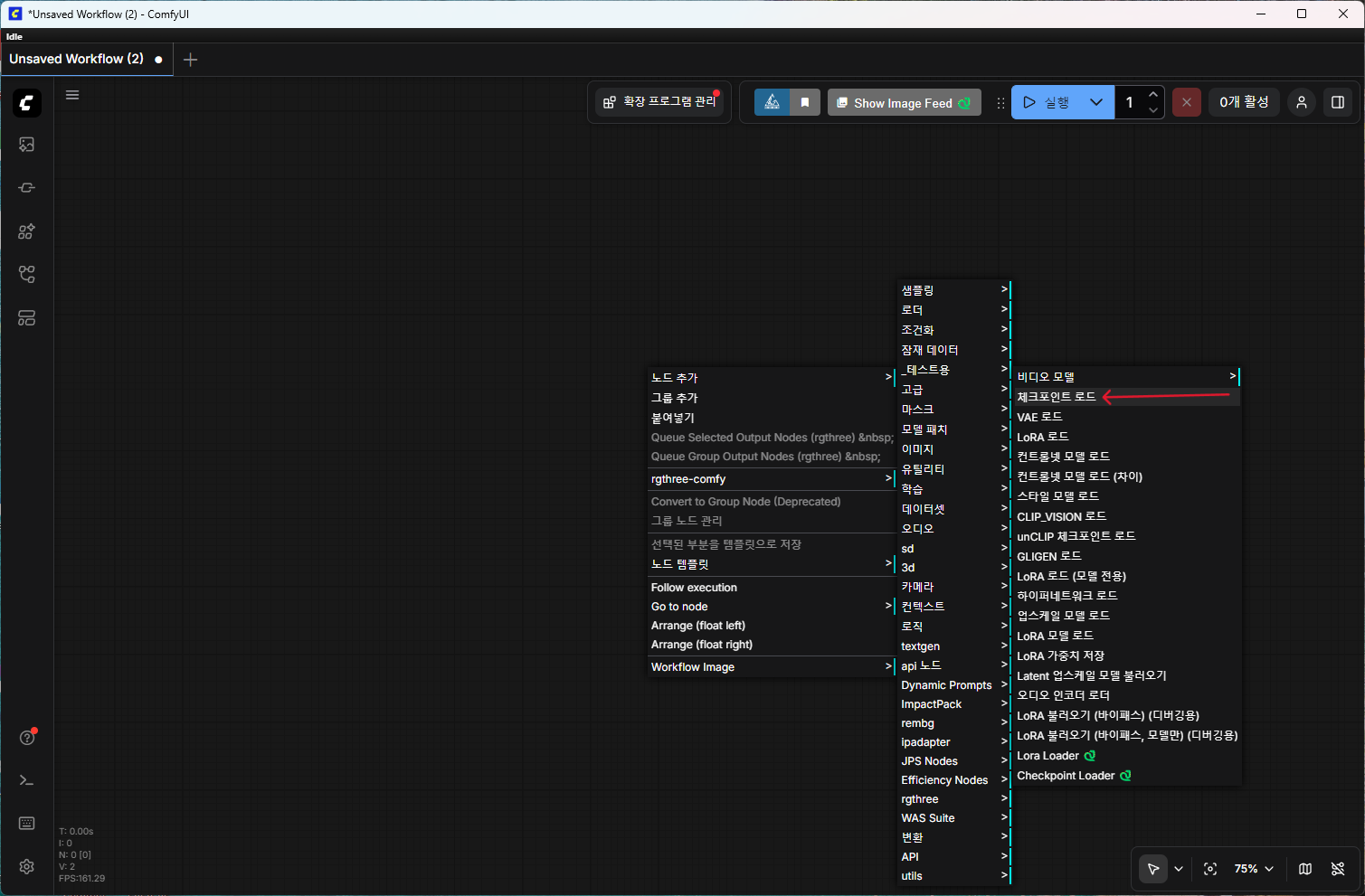Open keyboard shortcuts icon
This screenshot has height=896, width=1365.
click(27, 823)
